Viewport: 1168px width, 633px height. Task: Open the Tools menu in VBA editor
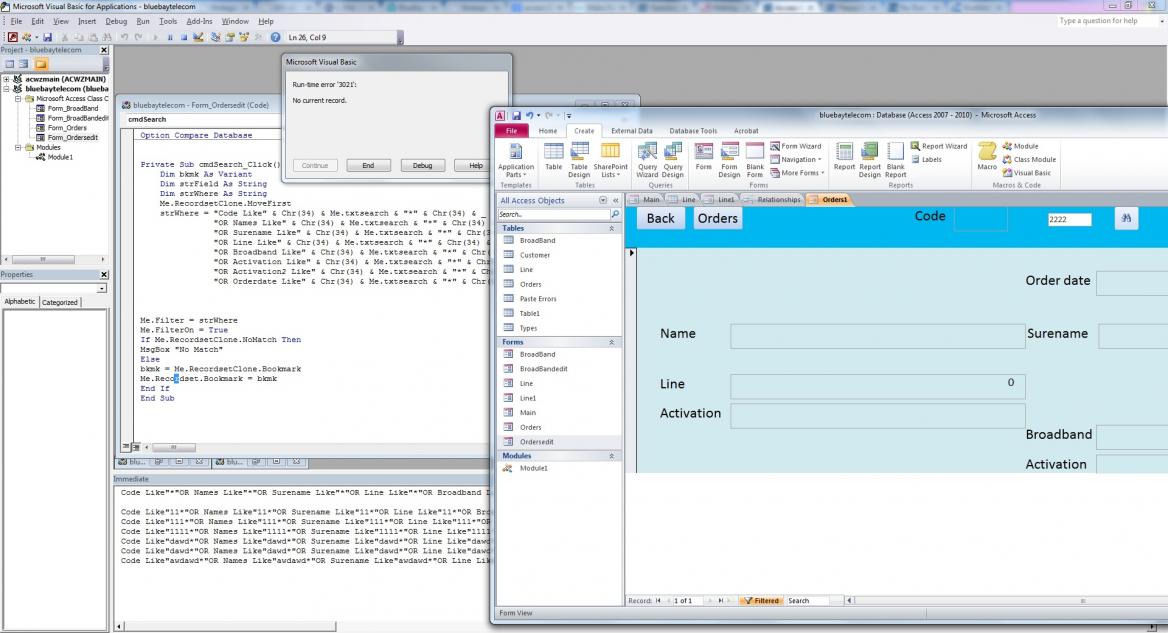click(168, 22)
